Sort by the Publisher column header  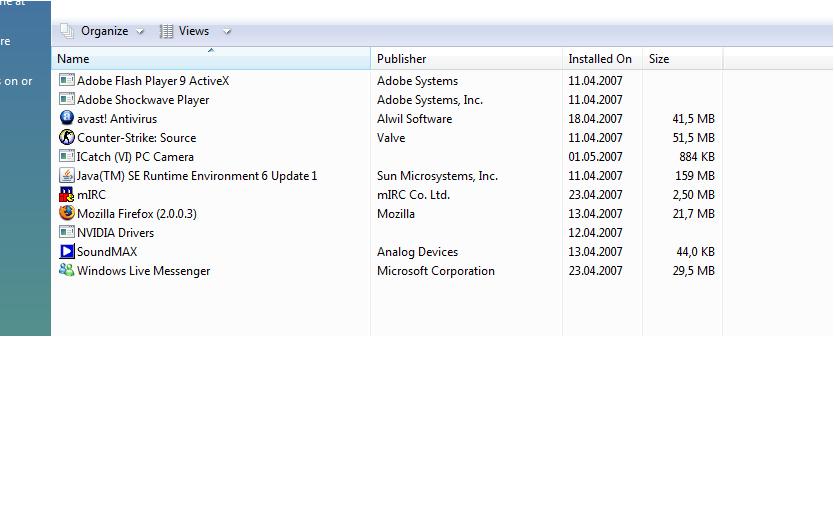(x=466, y=58)
